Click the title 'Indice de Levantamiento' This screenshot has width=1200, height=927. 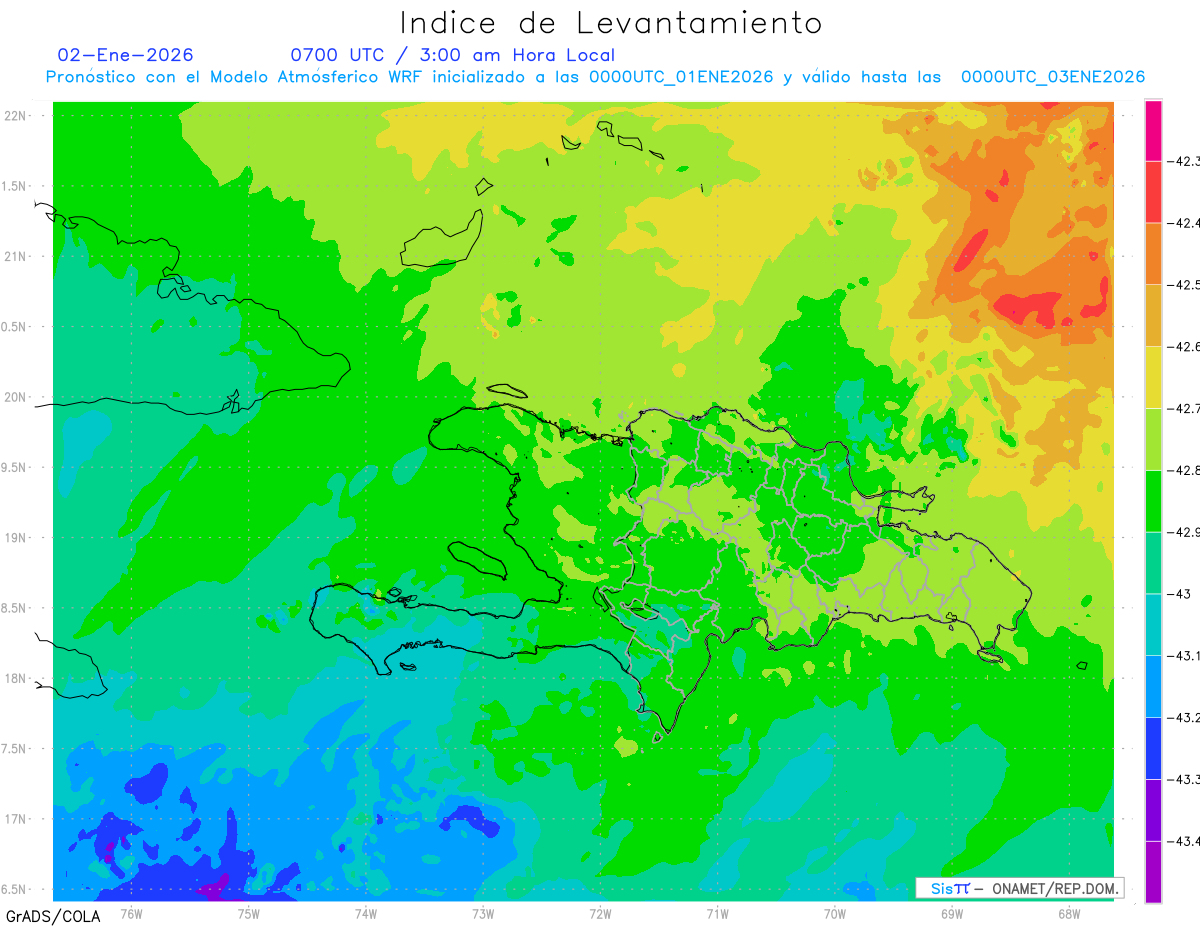pyautogui.click(x=611, y=23)
